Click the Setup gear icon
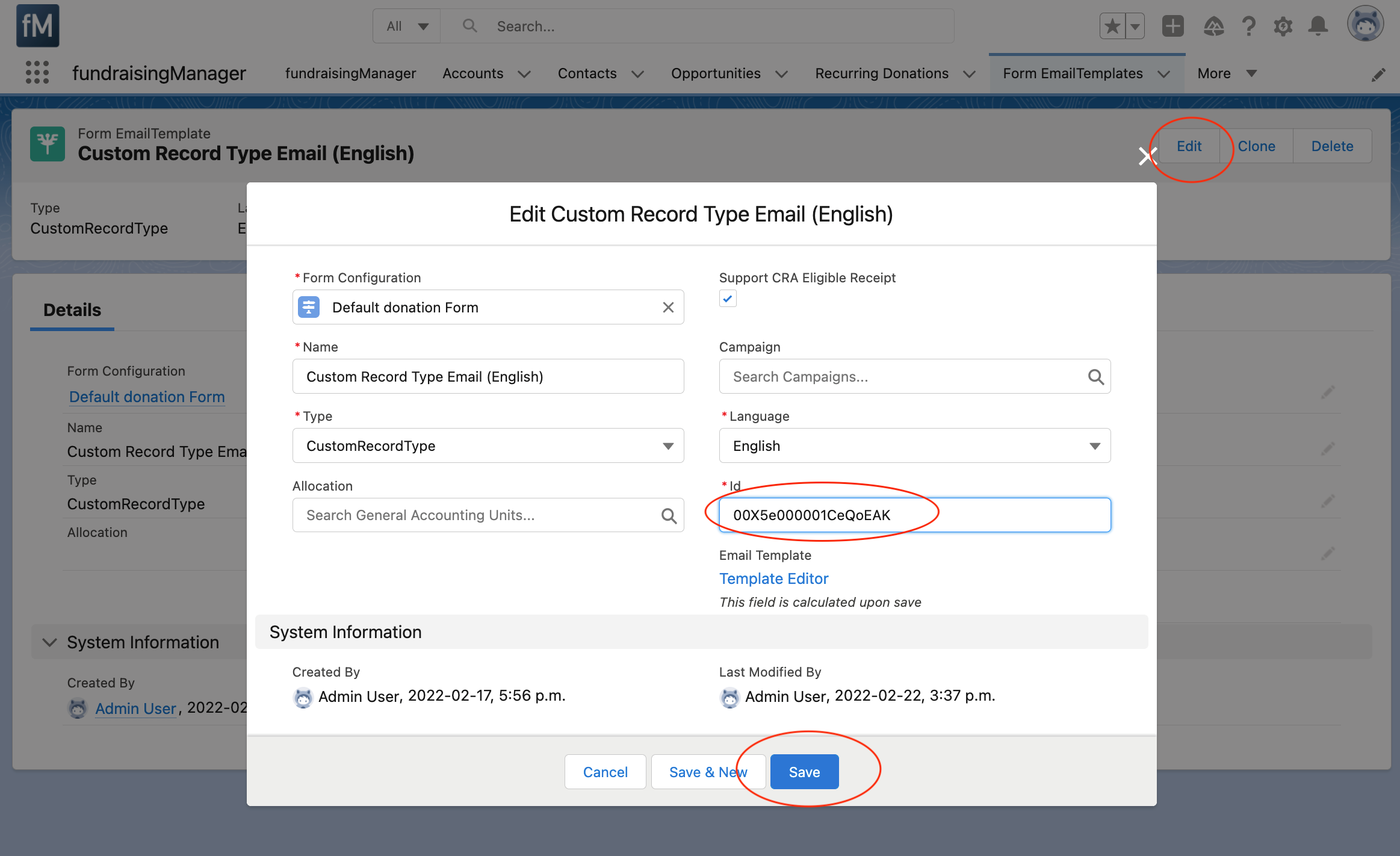1400x856 pixels. [1283, 26]
